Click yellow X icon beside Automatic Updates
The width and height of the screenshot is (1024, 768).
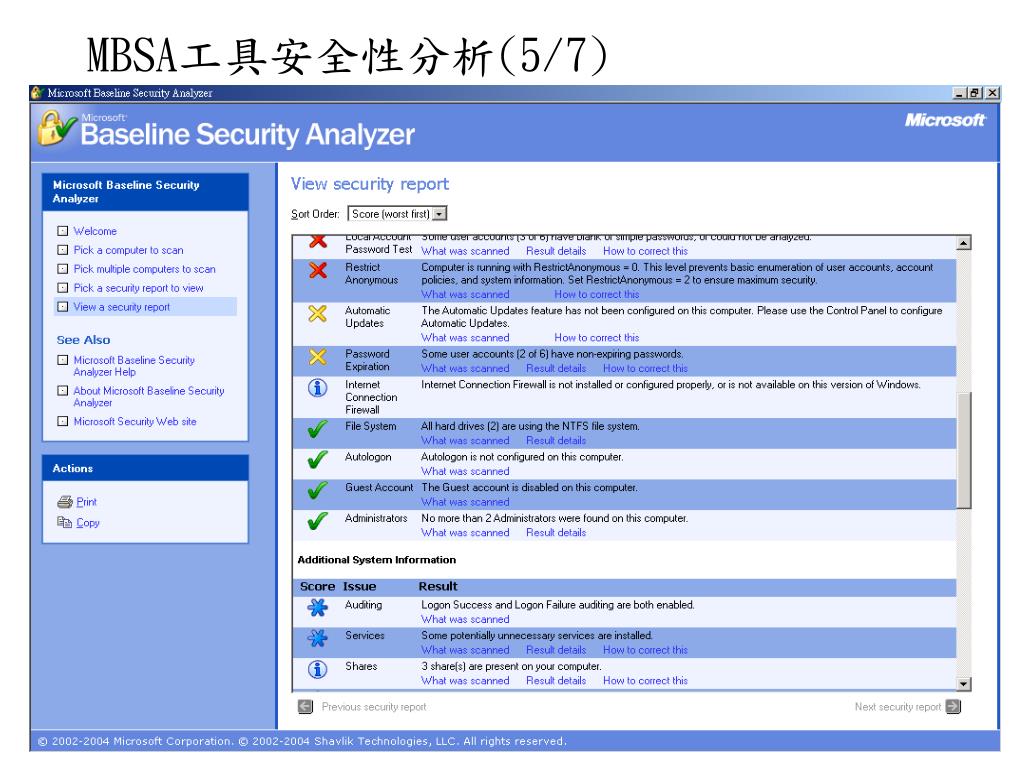pos(317,313)
